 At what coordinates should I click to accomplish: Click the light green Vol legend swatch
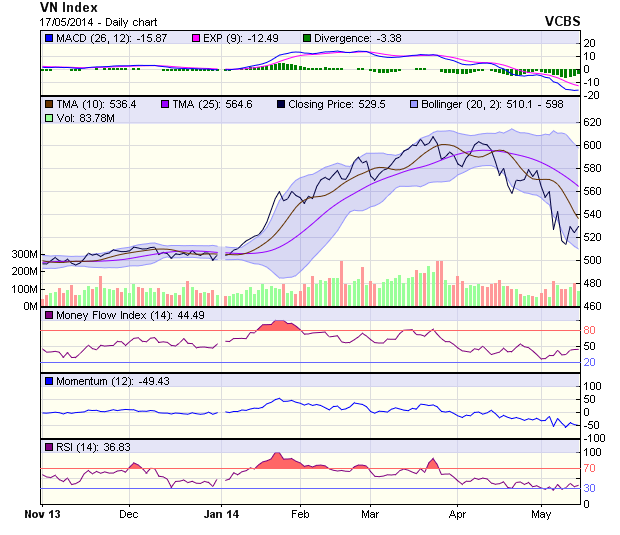(49, 118)
